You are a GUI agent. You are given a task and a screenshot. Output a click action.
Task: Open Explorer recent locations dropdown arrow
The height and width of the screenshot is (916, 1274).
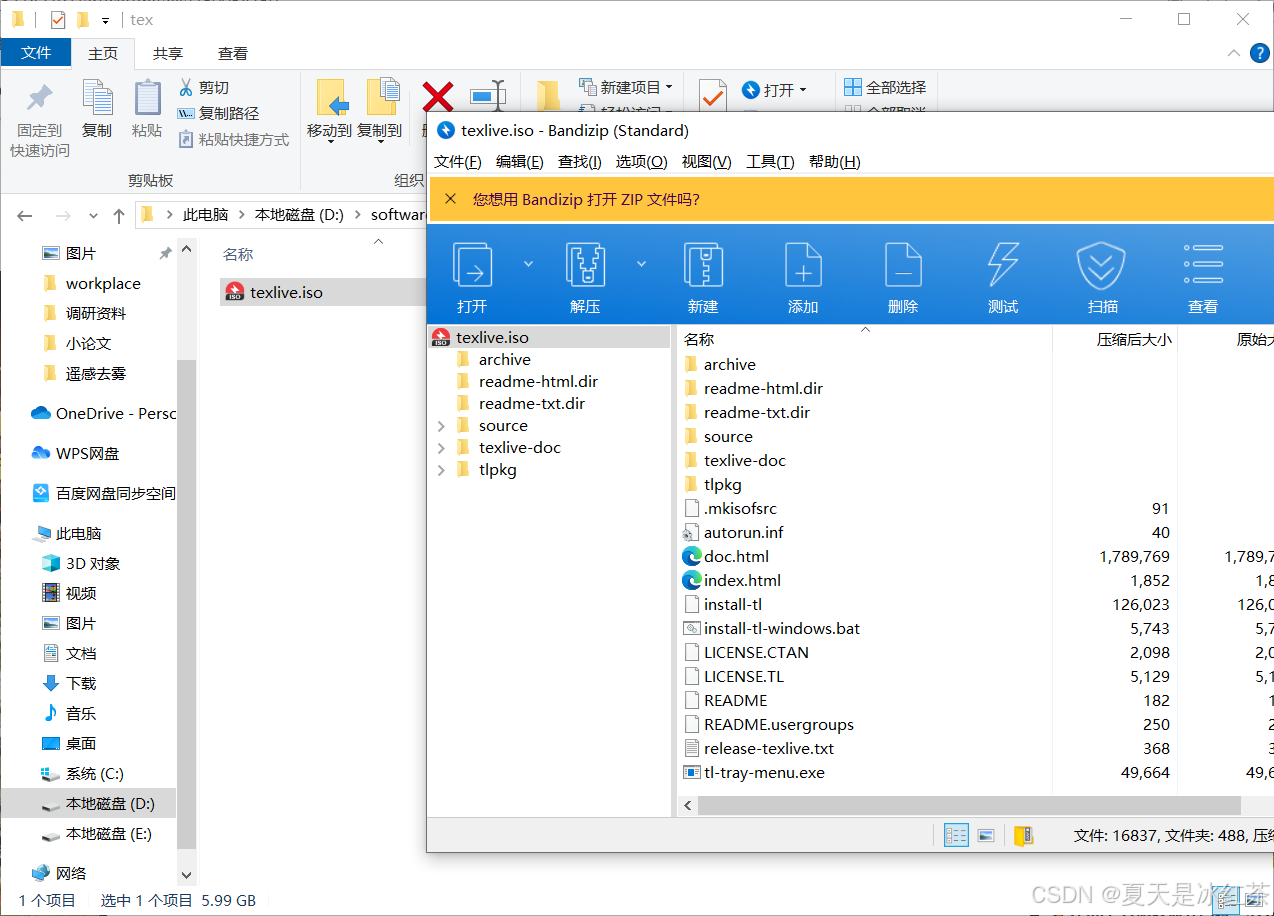pos(93,215)
